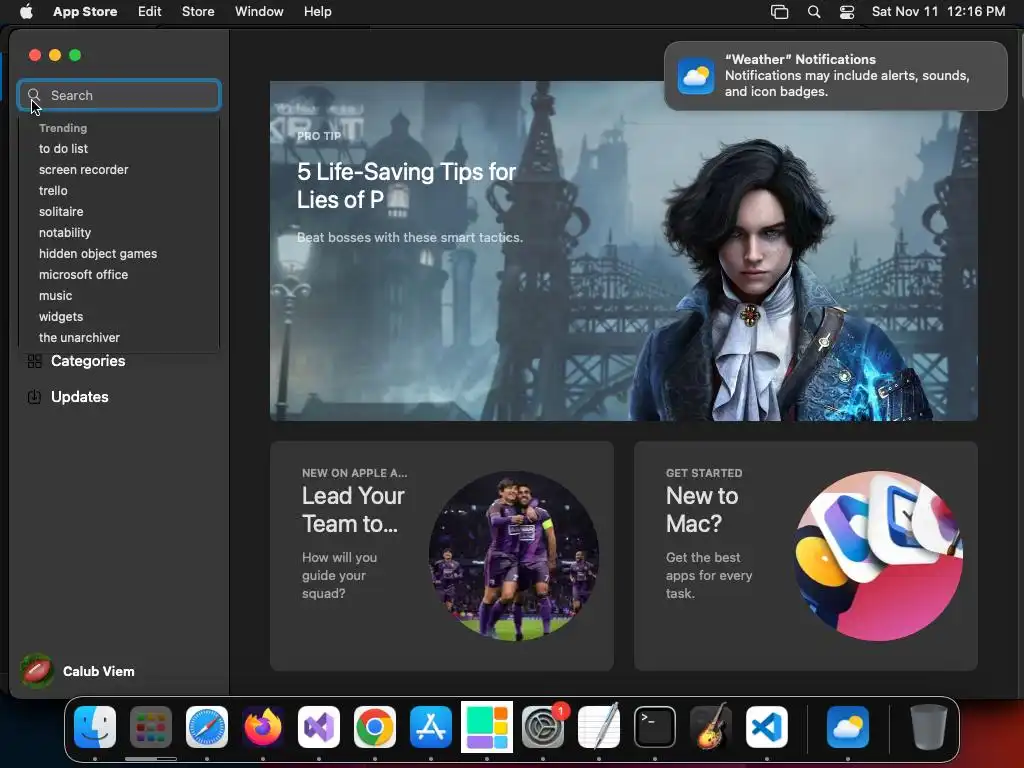Image resolution: width=1024 pixels, height=768 pixels.
Task: Open the Trash in the Dock
Action: [928, 727]
